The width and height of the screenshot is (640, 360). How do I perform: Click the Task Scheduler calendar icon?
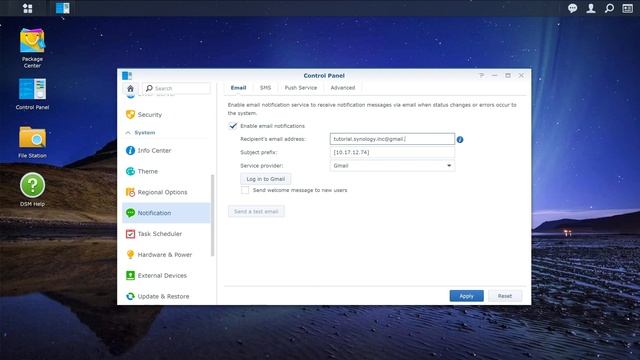pos(130,234)
